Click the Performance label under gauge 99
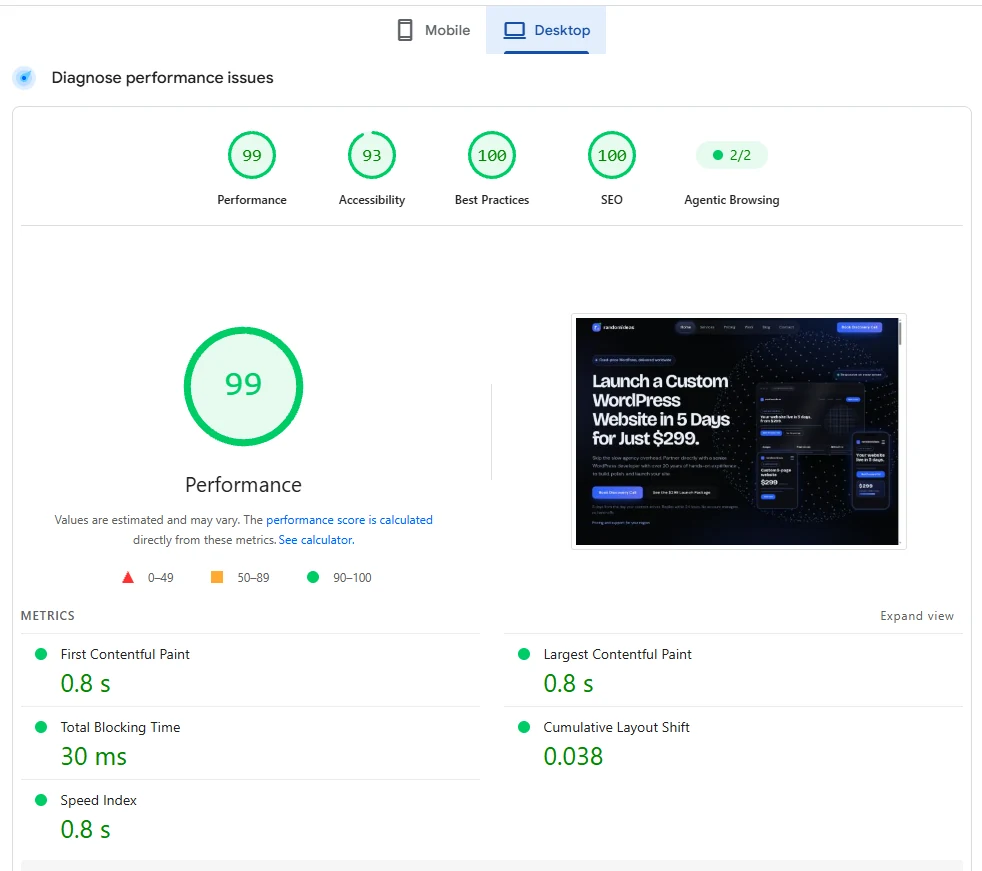The image size is (982, 871). [x=252, y=200]
